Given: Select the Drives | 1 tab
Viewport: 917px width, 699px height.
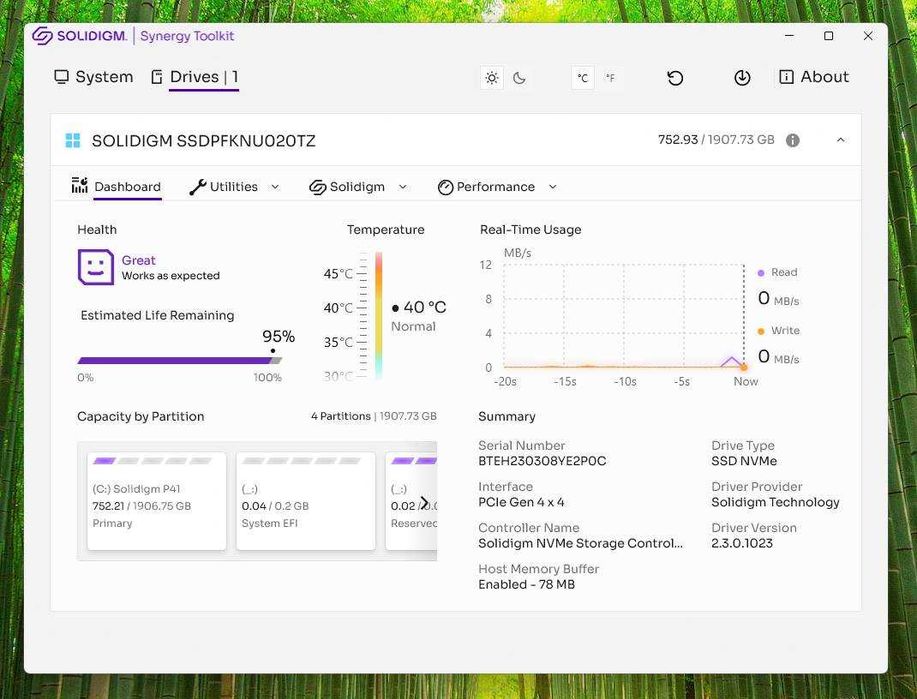Looking at the screenshot, I should coord(195,77).
